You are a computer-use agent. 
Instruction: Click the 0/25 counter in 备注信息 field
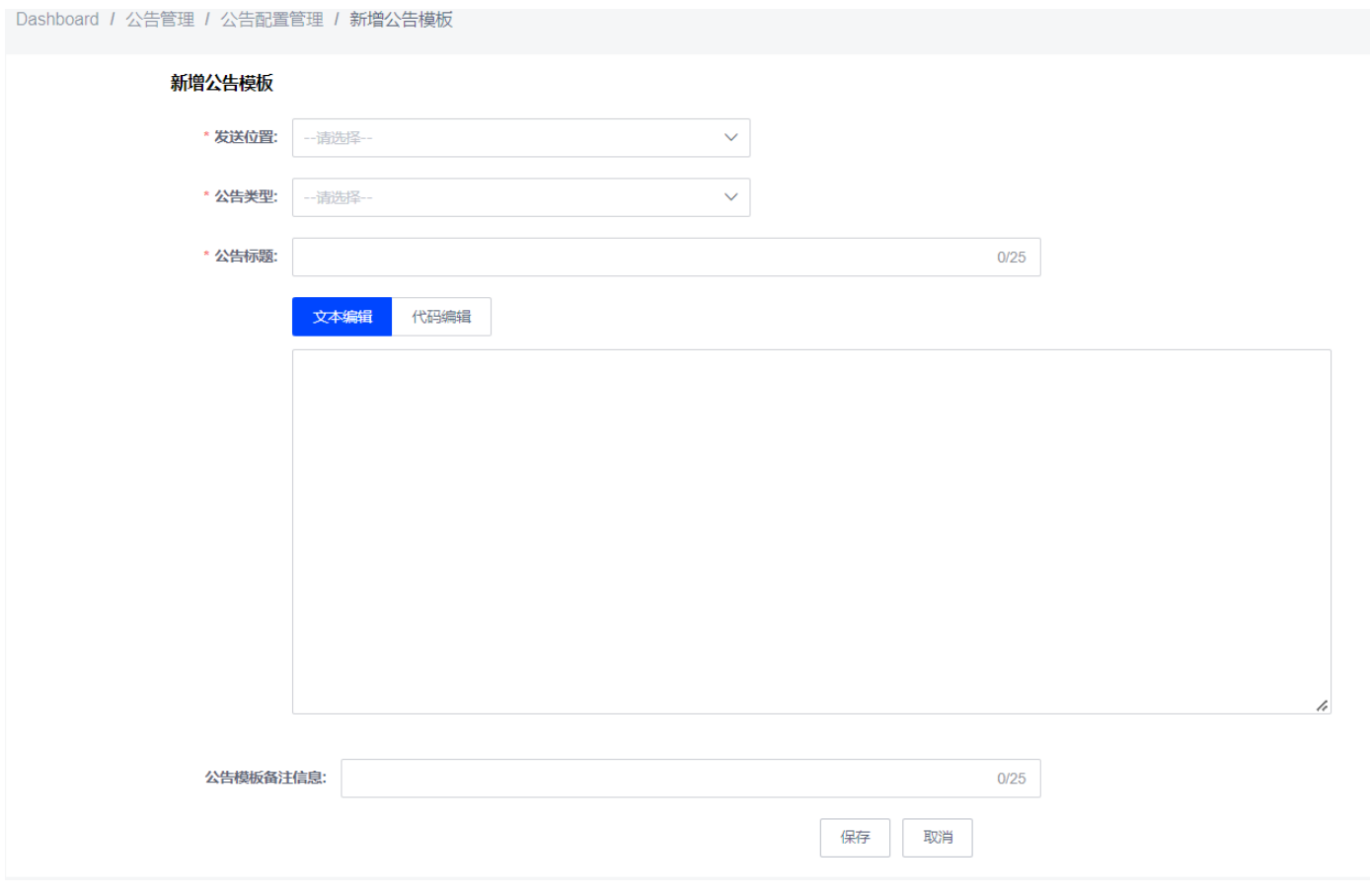1011,779
